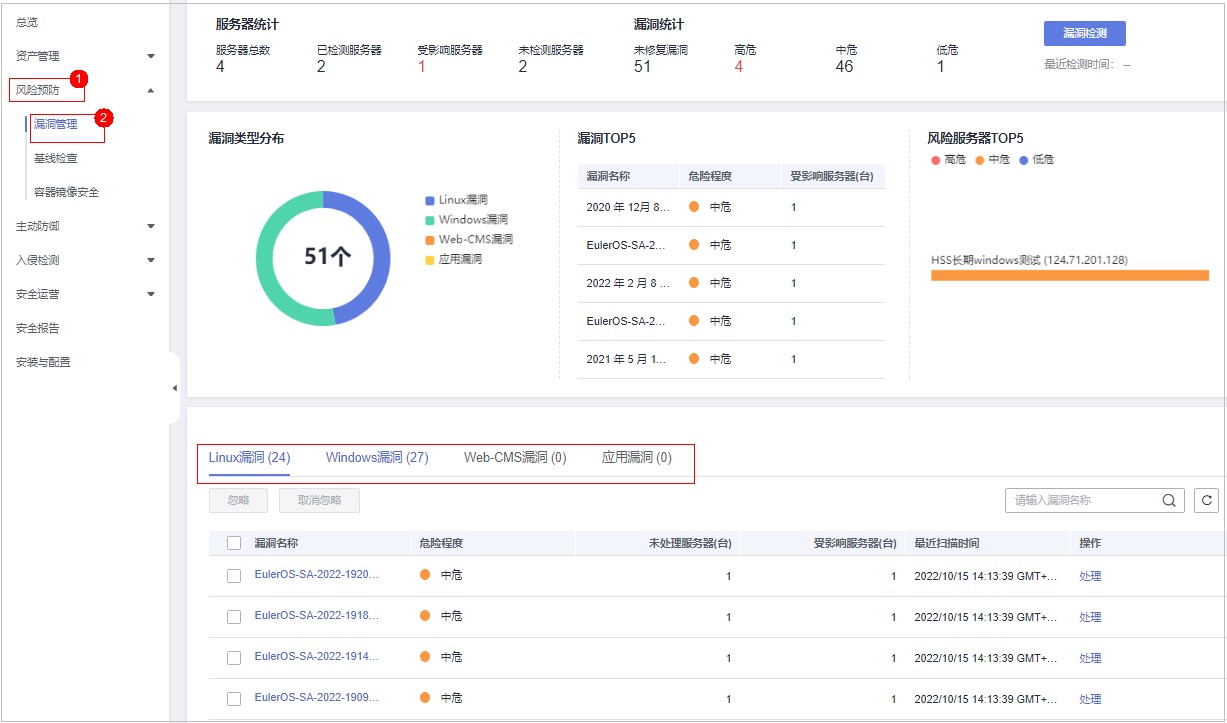Click the 漏洞检测 button
The image size is (1227, 723).
click(1084, 33)
